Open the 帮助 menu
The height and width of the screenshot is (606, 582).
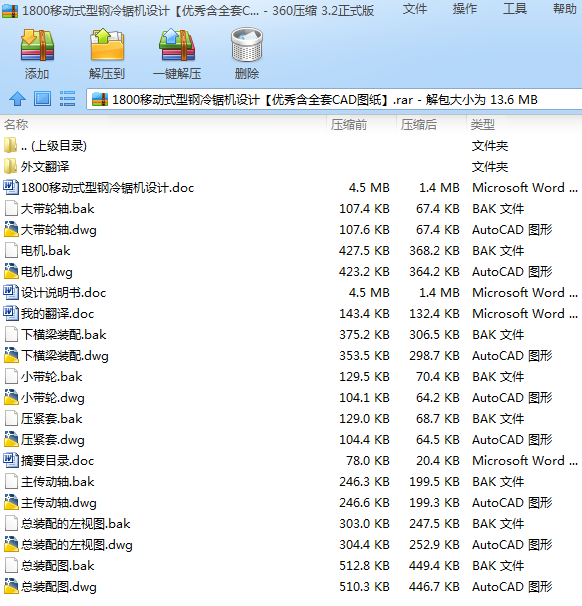click(x=565, y=9)
